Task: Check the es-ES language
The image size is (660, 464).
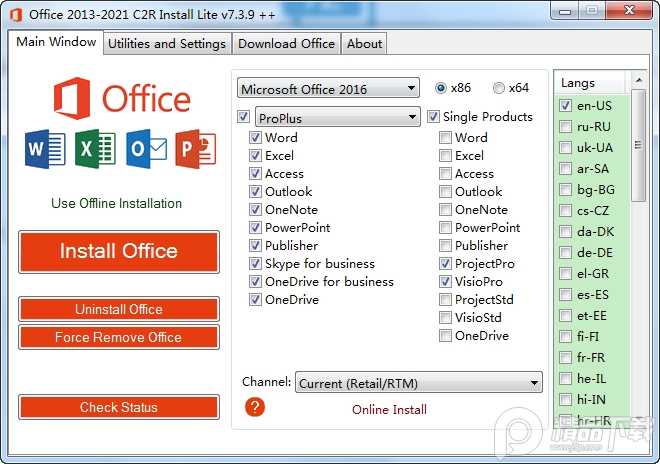Action: click(x=565, y=295)
